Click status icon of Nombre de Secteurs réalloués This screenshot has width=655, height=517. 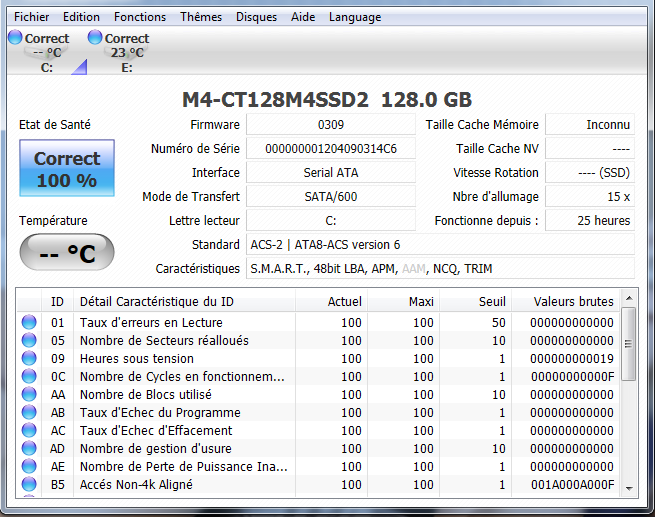(x=29, y=340)
